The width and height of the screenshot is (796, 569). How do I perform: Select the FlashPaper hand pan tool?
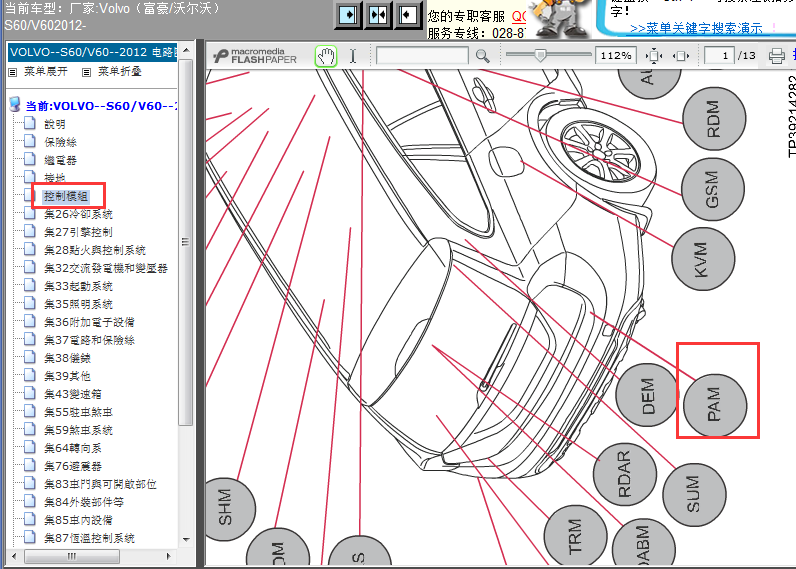(325, 56)
